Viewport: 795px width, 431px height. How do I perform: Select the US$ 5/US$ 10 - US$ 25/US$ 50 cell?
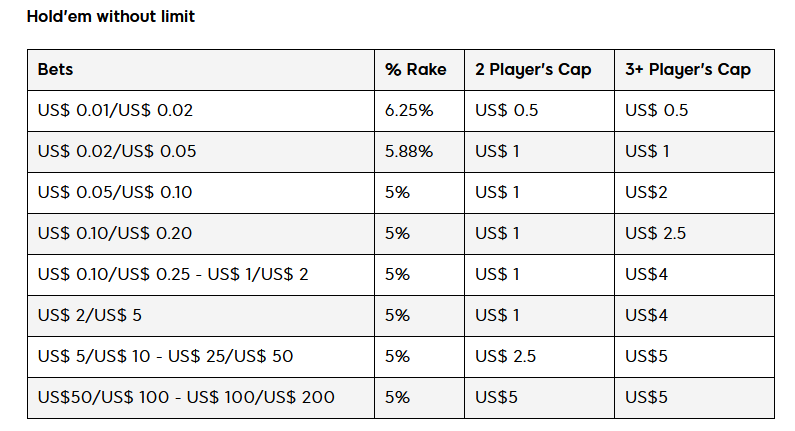(x=165, y=357)
